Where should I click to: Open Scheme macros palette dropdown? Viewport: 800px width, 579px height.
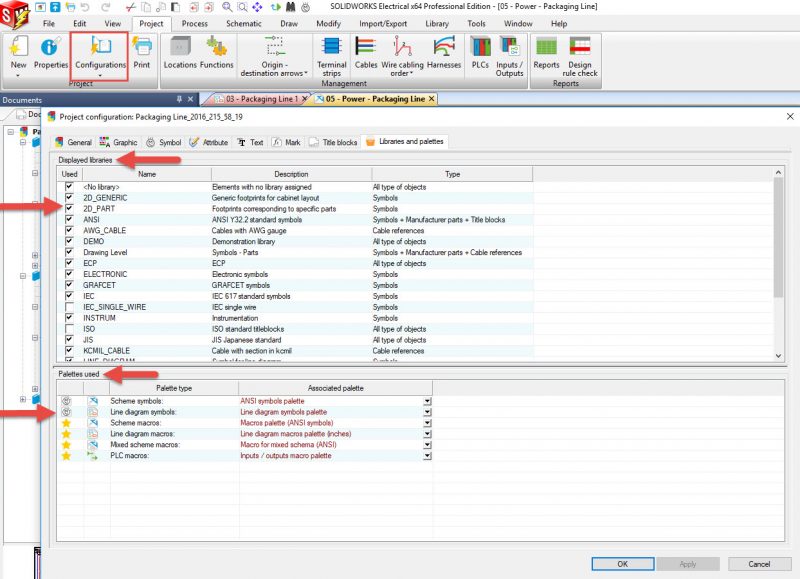(x=427, y=423)
